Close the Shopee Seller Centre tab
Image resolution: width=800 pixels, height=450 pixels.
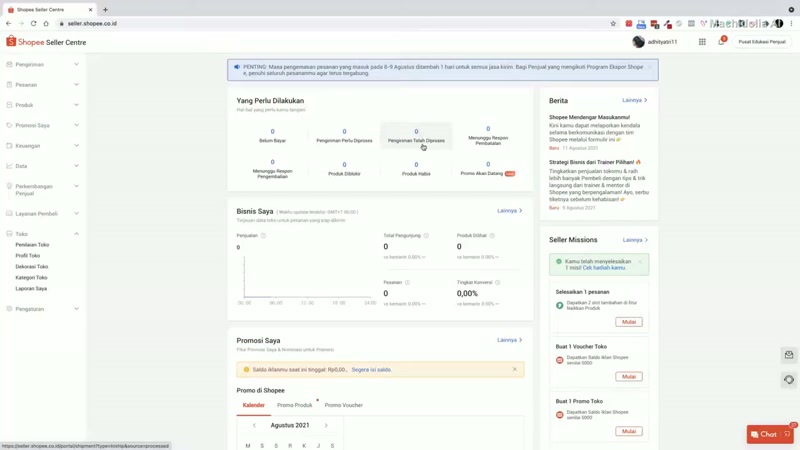(90, 10)
